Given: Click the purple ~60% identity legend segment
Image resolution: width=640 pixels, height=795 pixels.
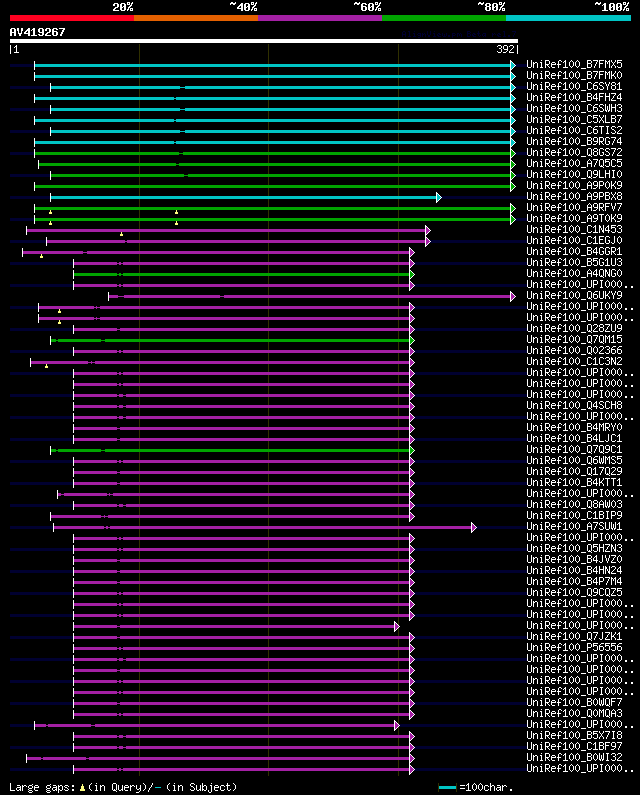Looking at the screenshot, I should [320, 18].
